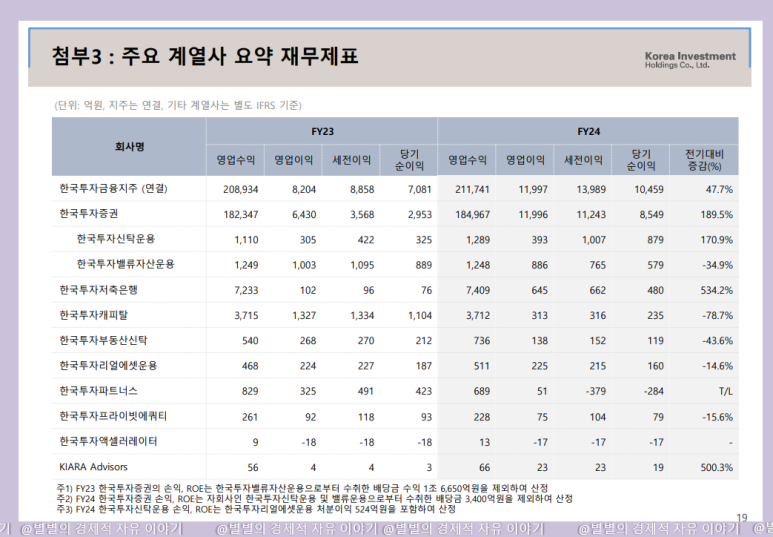The image size is (773, 537).
Task: Click the 47.7% change value
Action: [x=719, y=189]
